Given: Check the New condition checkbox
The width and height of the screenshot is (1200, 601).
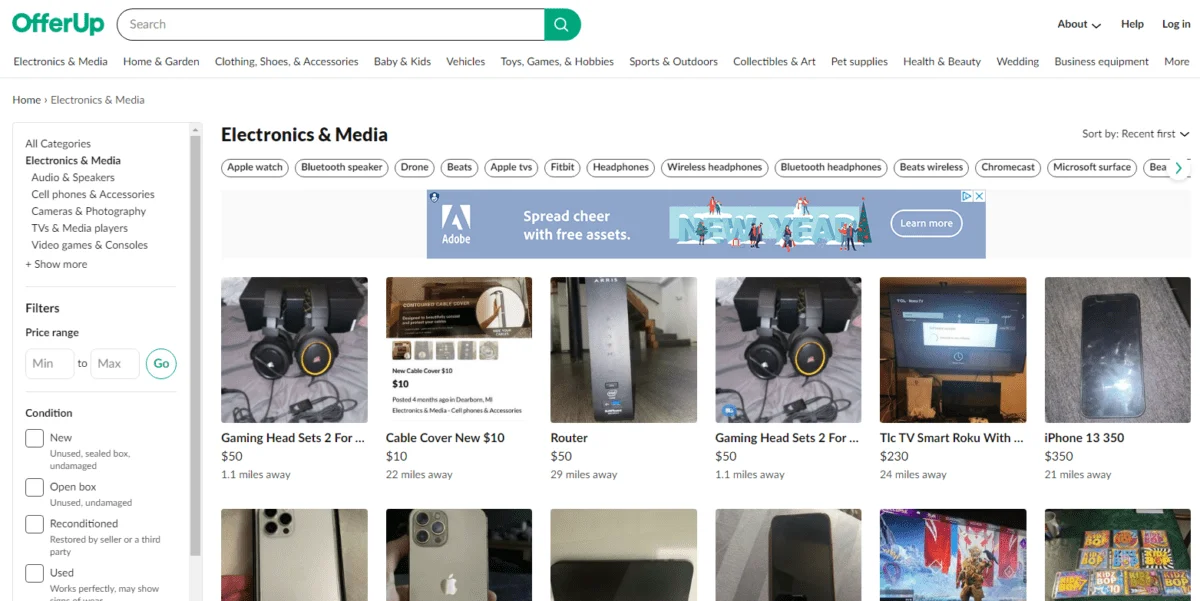Looking at the screenshot, I should click(35, 438).
